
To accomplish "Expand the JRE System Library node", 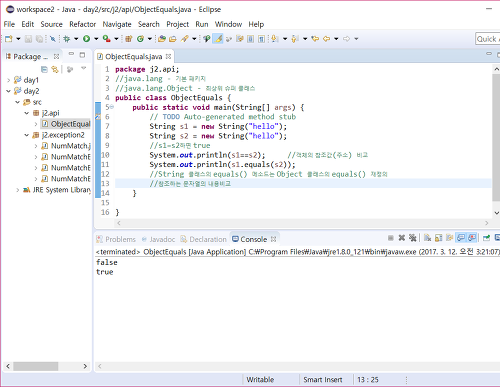I will click(18, 190).
